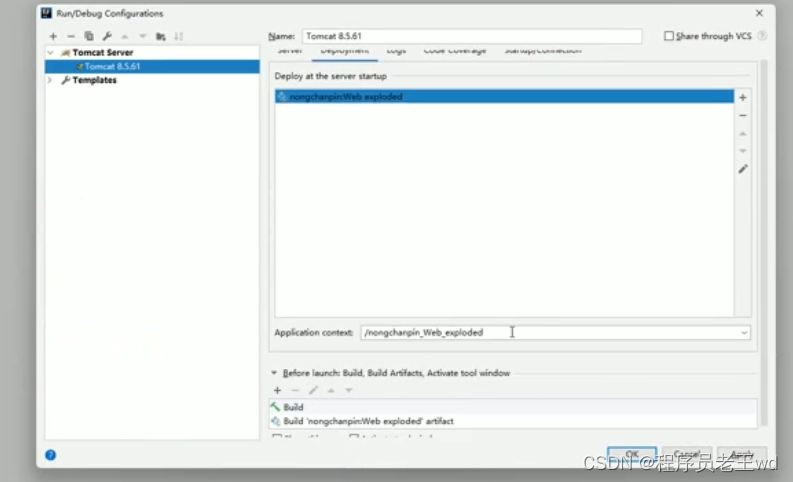The height and width of the screenshot is (482, 793).
Task: Select Tomcat Server group label
Action: click(x=103, y=52)
